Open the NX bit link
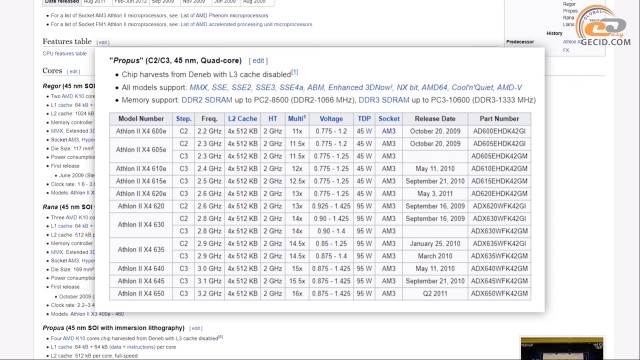This screenshot has width=640, height=360. point(407,87)
